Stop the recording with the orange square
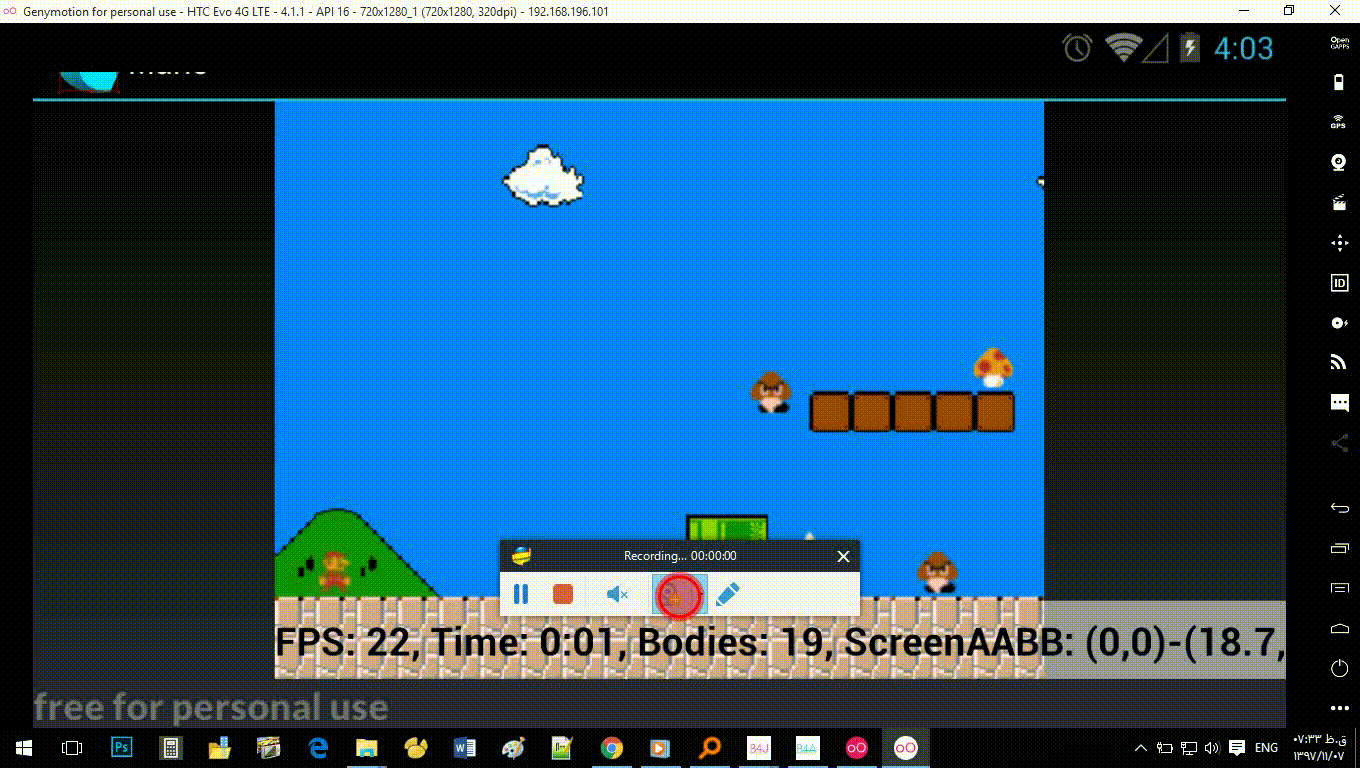The height and width of the screenshot is (768, 1360). [x=563, y=594]
